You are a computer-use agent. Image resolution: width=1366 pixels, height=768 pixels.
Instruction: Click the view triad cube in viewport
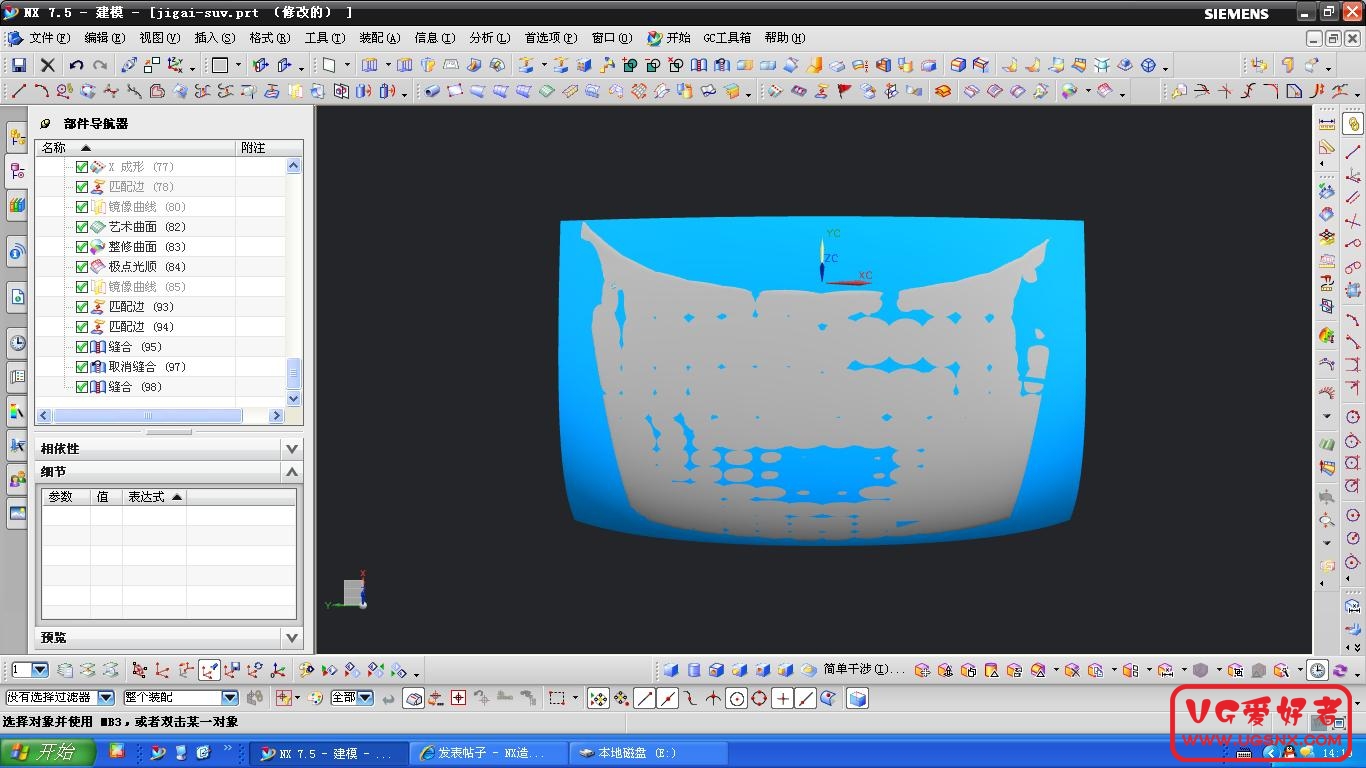353,592
